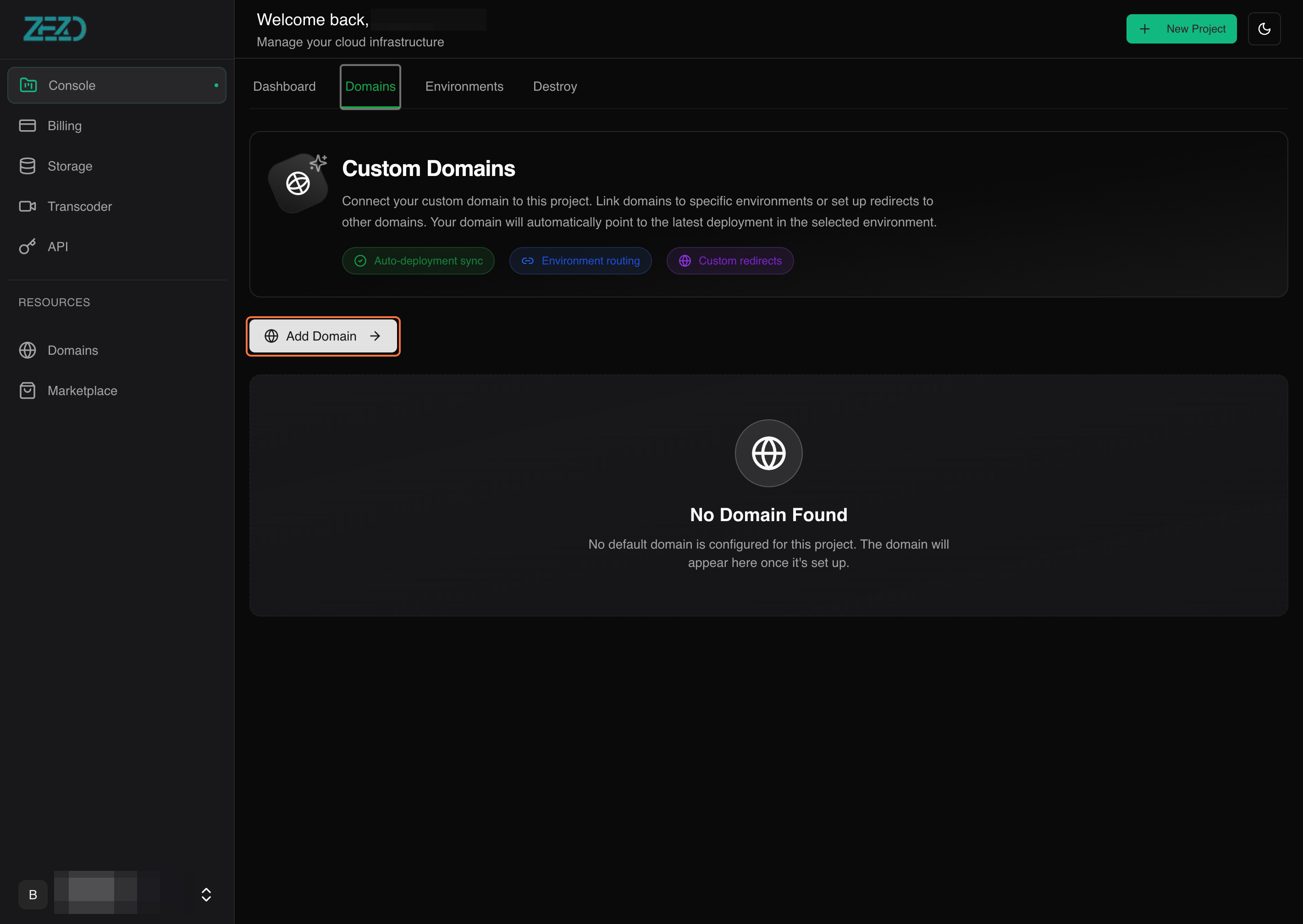Open the Destroy tab
Image resolution: width=1303 pixels, height=924 pixels.
click(x=555, y=87)
